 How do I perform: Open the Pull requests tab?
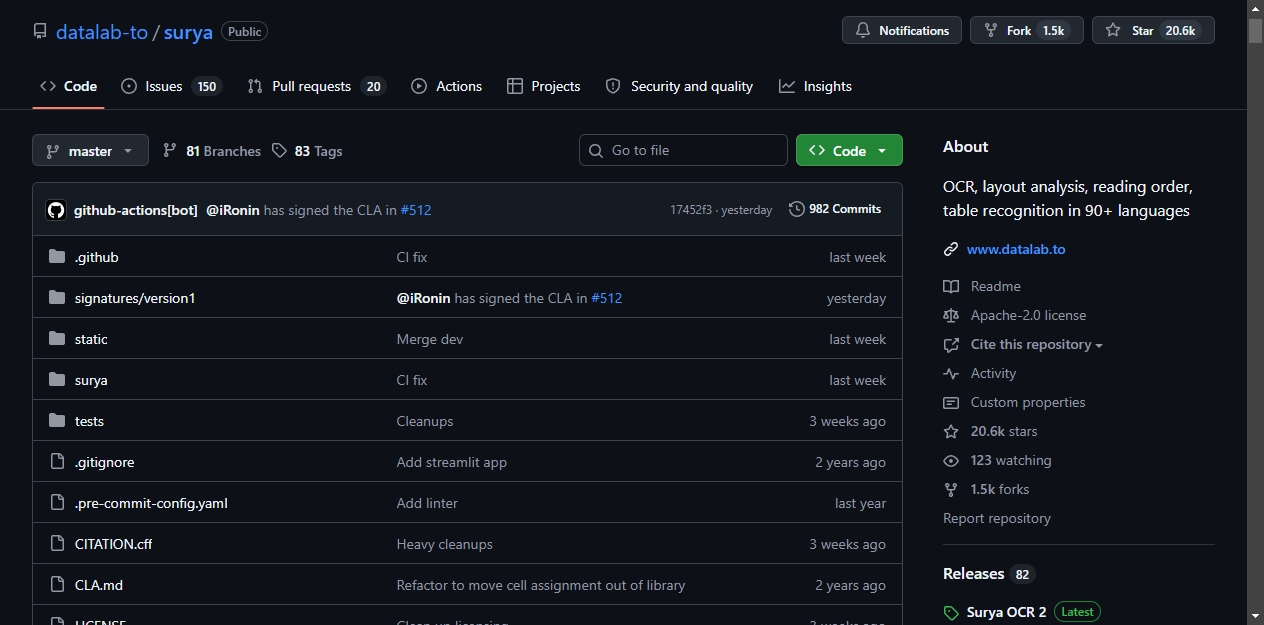tap(316, 86)
